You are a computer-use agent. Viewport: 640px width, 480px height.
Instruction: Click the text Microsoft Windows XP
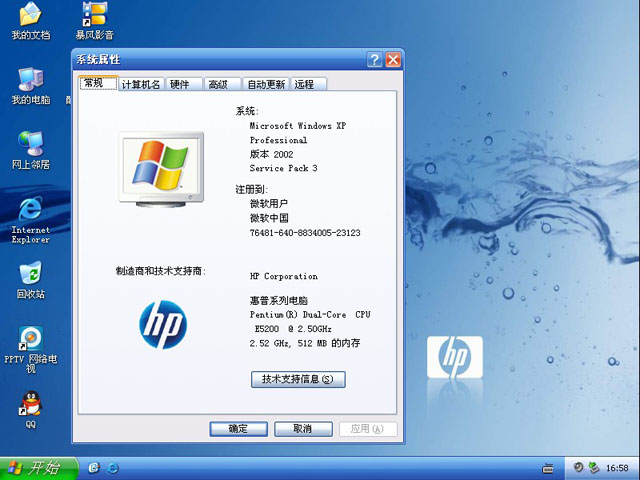click(x=298, y=126)
